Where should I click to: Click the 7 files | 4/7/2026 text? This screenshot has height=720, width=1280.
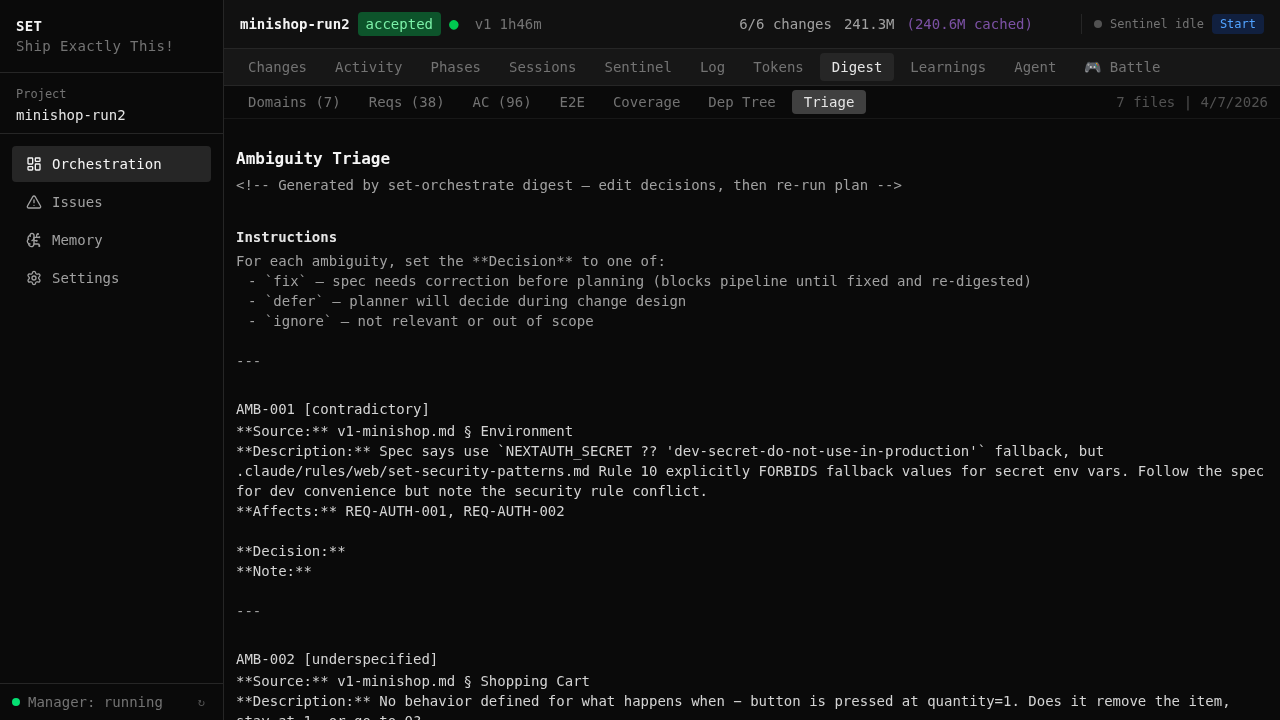point(1192,102)
